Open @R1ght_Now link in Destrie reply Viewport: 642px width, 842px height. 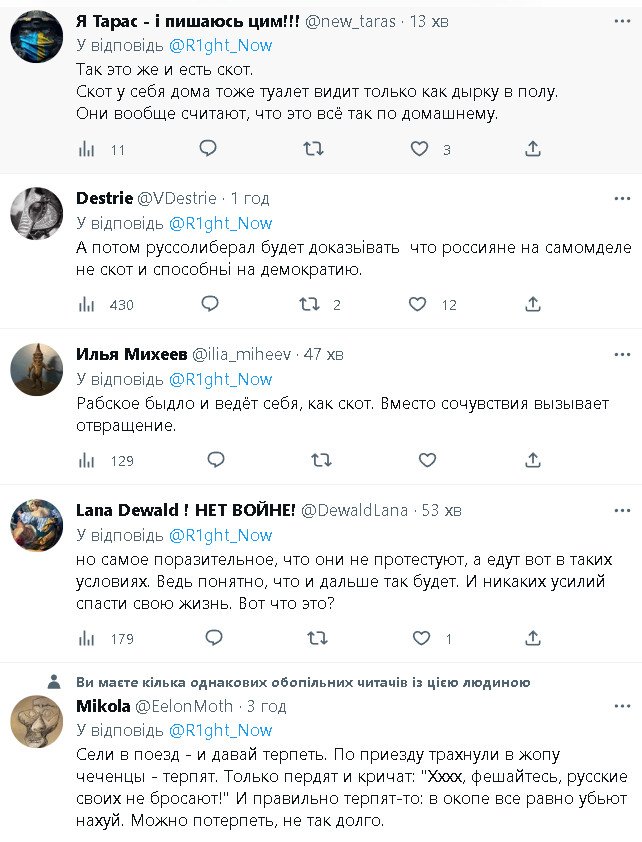click(220, 223)
